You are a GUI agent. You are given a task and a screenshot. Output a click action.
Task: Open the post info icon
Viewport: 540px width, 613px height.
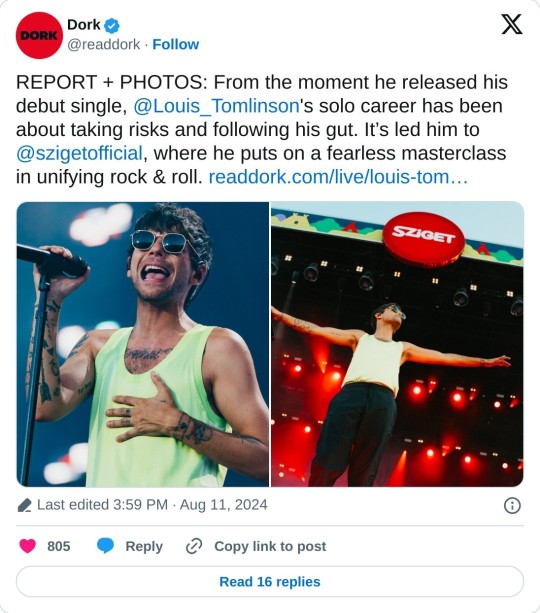[512, 505]
